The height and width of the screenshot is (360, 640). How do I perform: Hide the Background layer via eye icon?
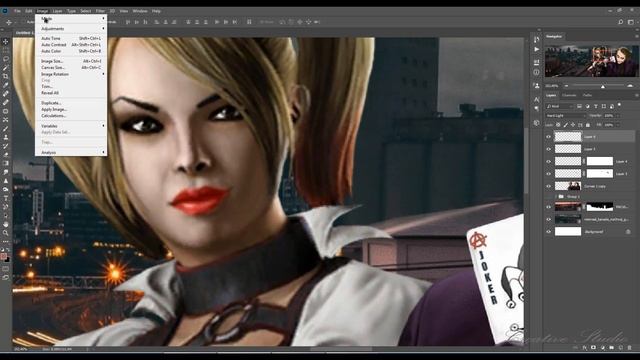coord(549,232)
